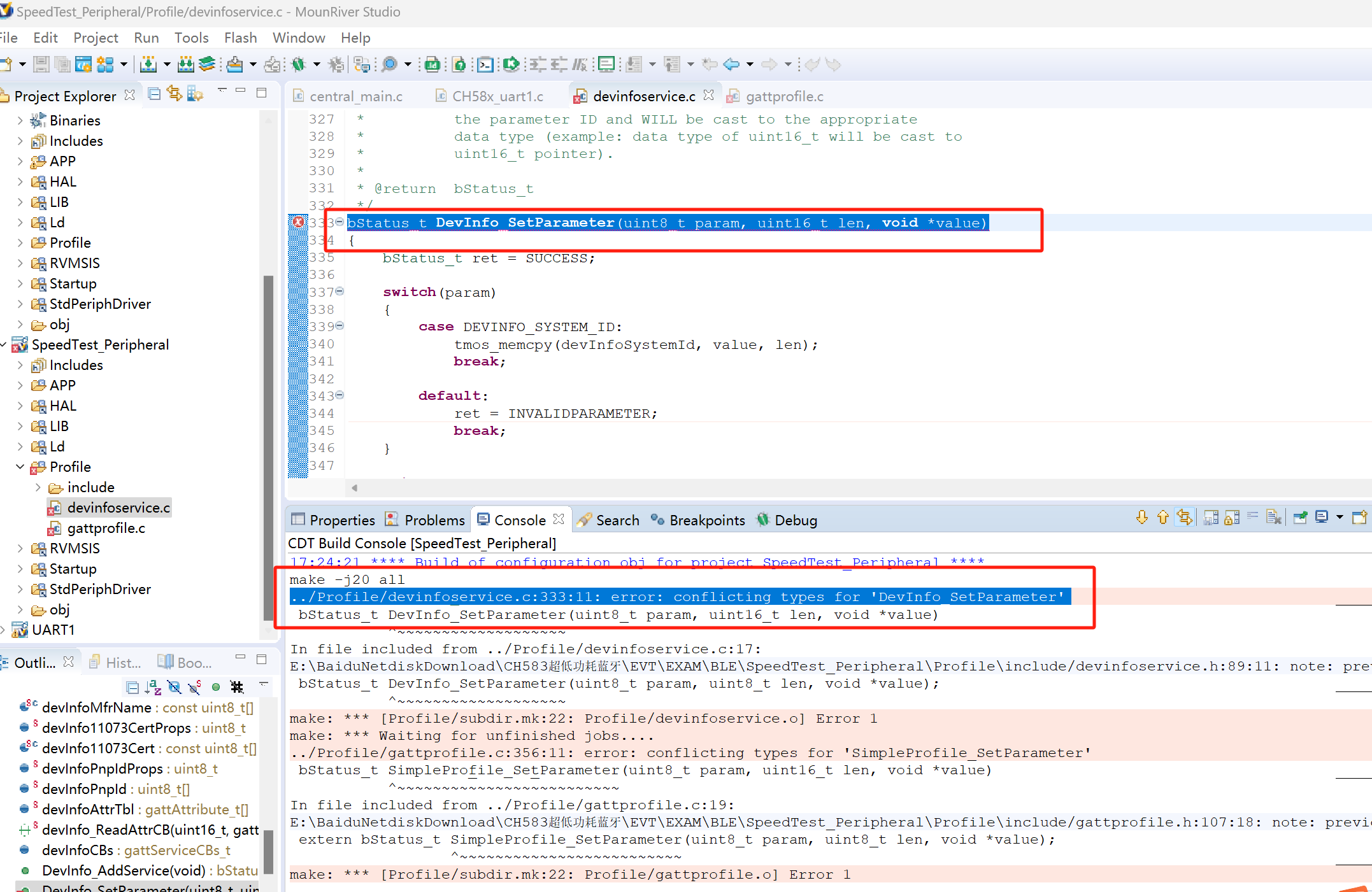Open Outline view menu

pos(263,684)
